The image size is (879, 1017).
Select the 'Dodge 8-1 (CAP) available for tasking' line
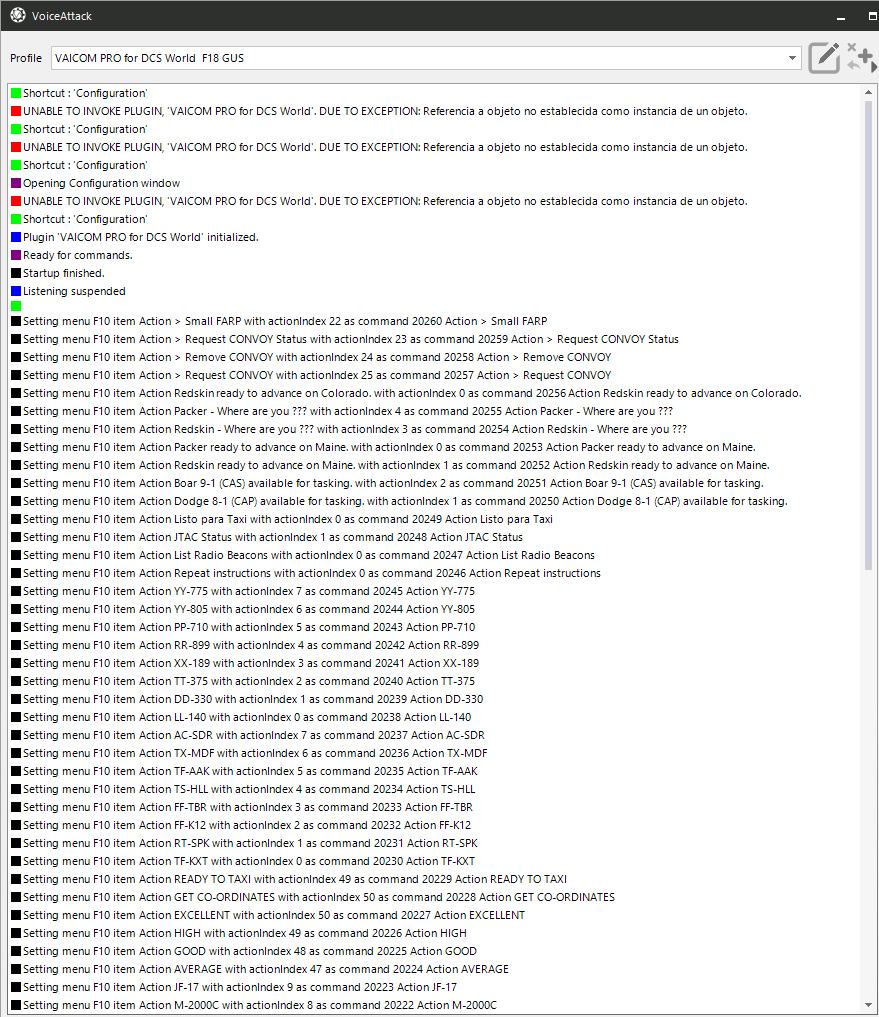[399, 501]
